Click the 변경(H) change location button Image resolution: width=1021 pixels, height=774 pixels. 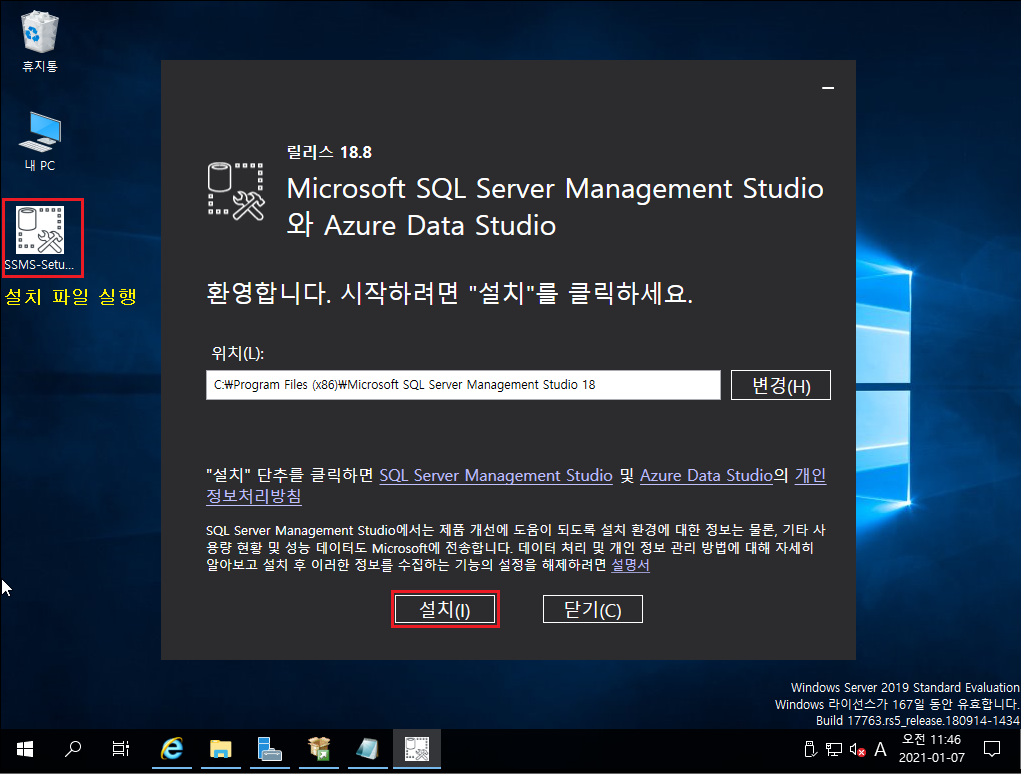[781, 385]
